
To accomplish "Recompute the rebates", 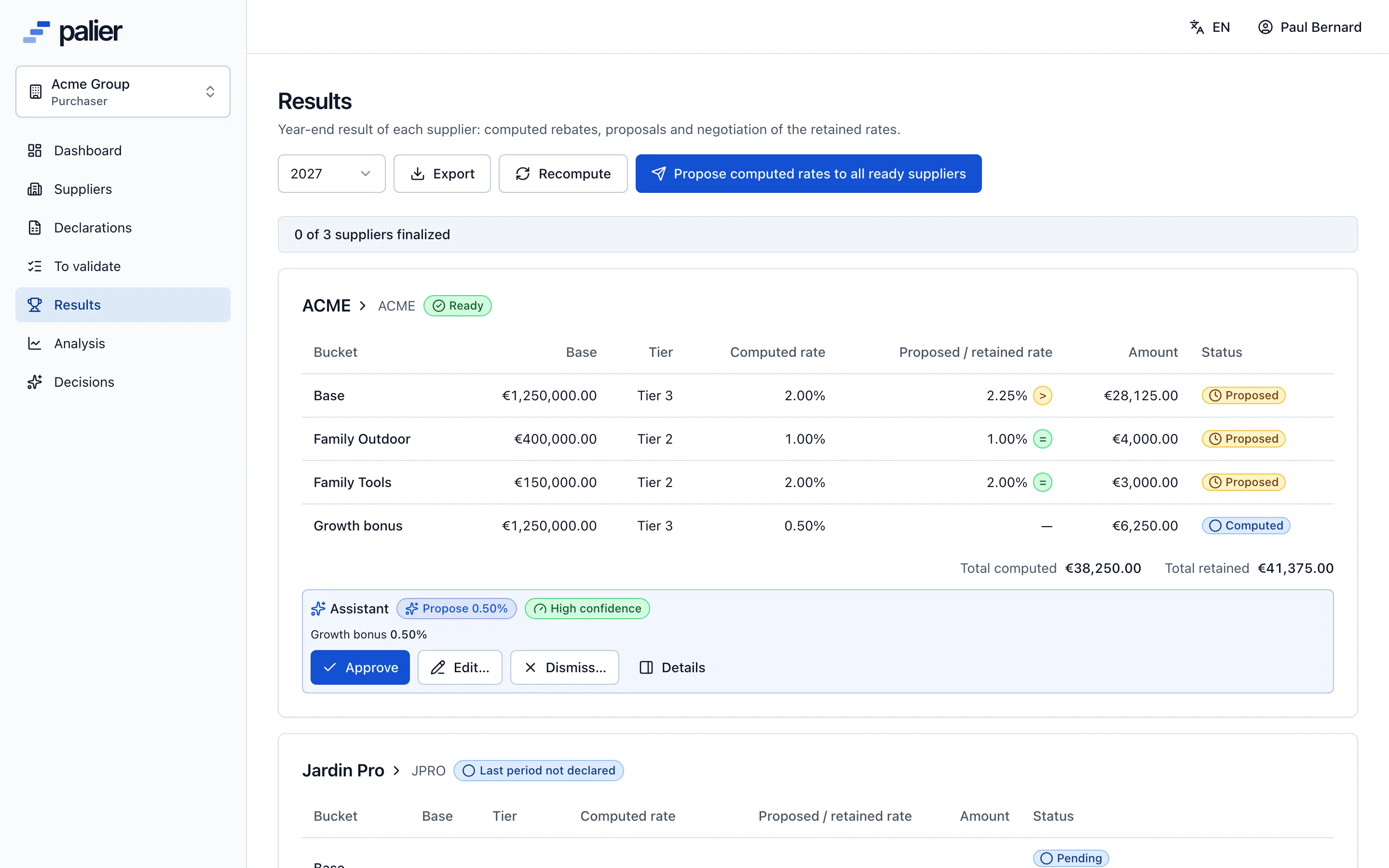I will 562,174.
